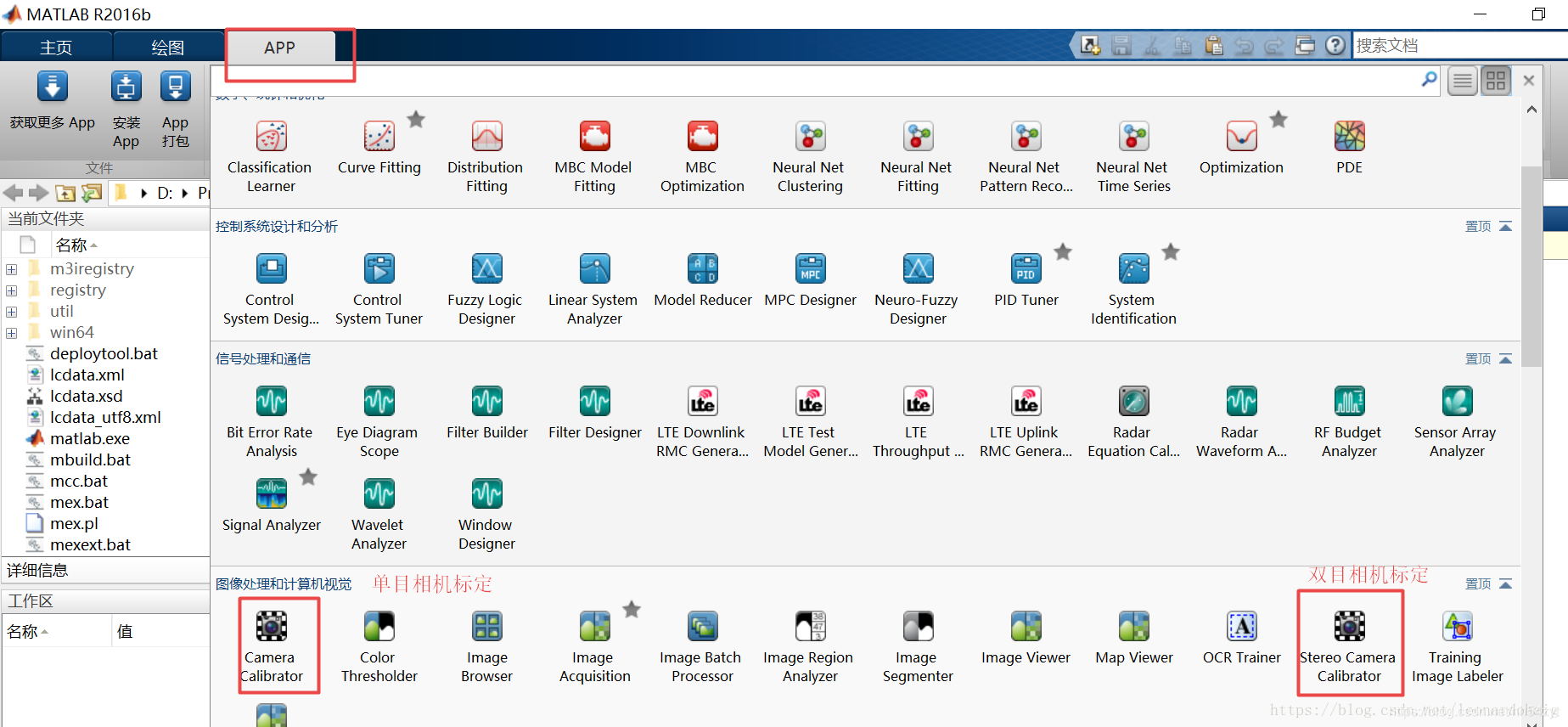1568x727 pixels.
Task: Toggle favorite star on Curve Fitting
Action: (416, 120)
